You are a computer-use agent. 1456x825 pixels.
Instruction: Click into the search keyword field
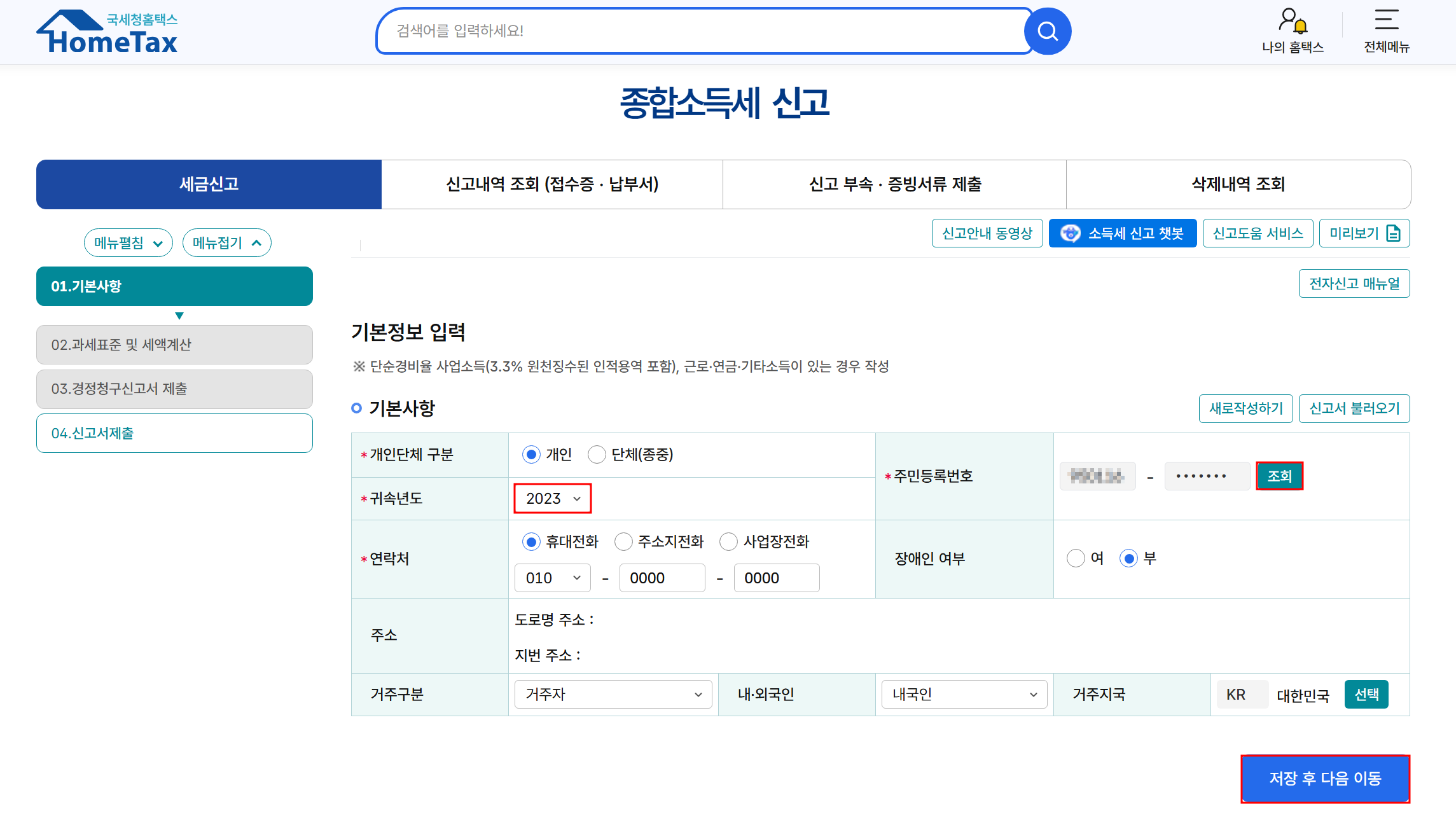coord(700,31)
